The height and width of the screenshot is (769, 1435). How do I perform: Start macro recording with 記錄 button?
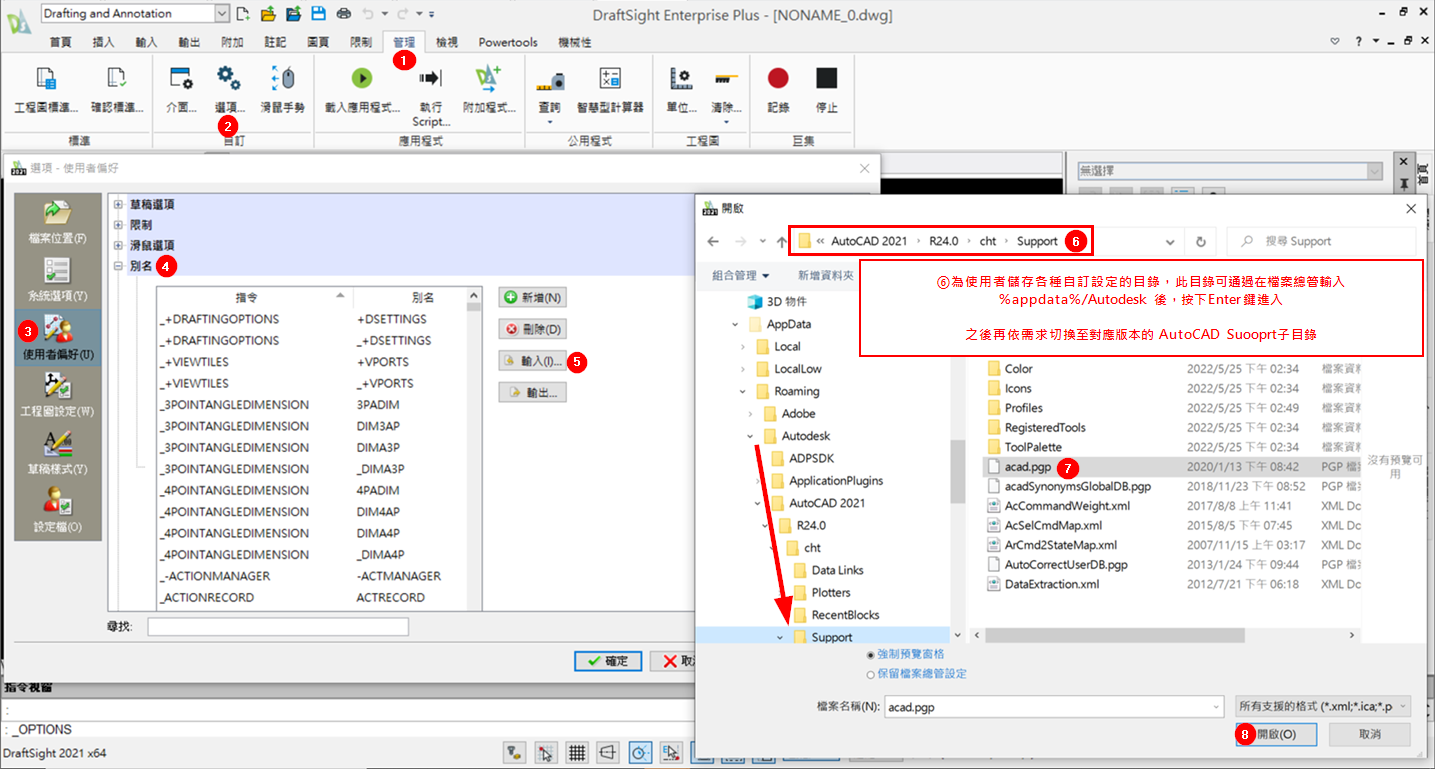778,78
